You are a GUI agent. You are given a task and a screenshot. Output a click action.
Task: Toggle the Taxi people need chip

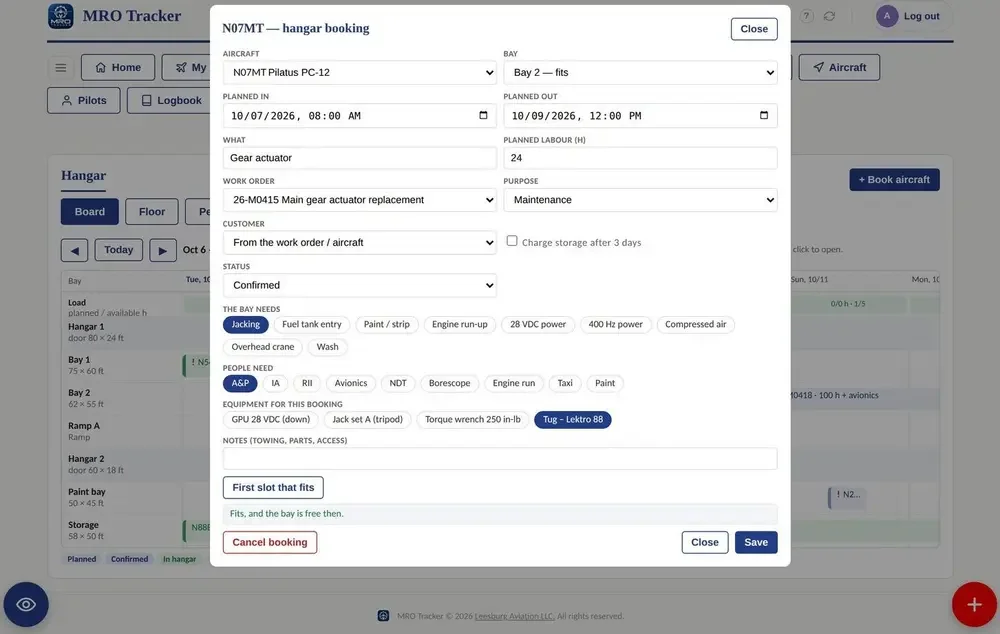565,383
